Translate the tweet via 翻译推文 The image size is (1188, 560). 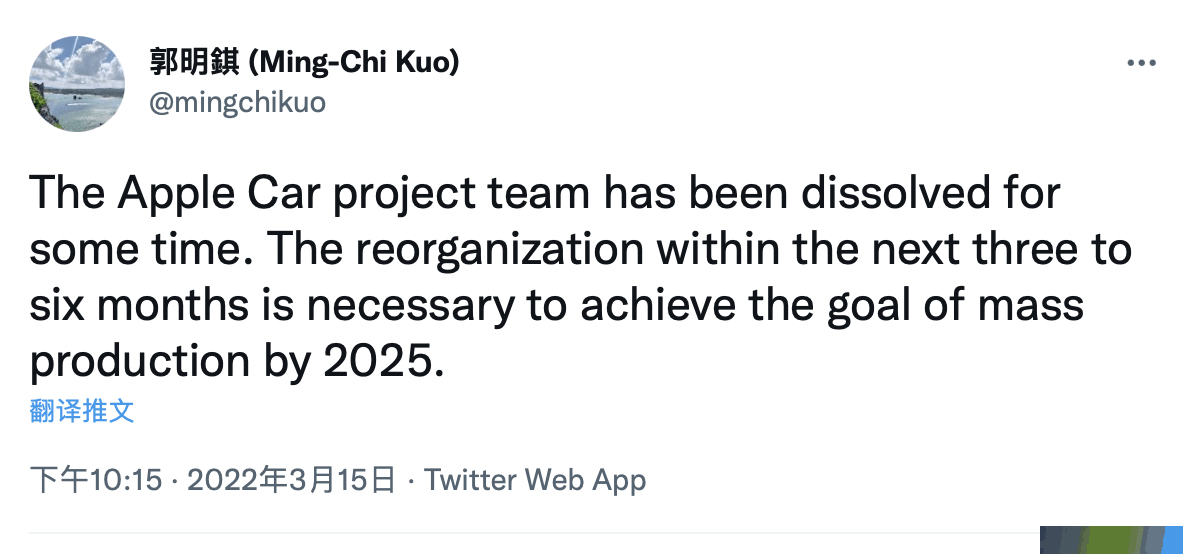[x=82, y=410]
